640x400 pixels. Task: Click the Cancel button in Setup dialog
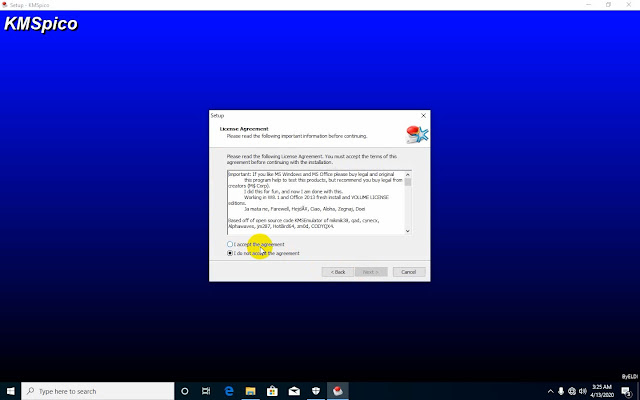coord(409,272)
